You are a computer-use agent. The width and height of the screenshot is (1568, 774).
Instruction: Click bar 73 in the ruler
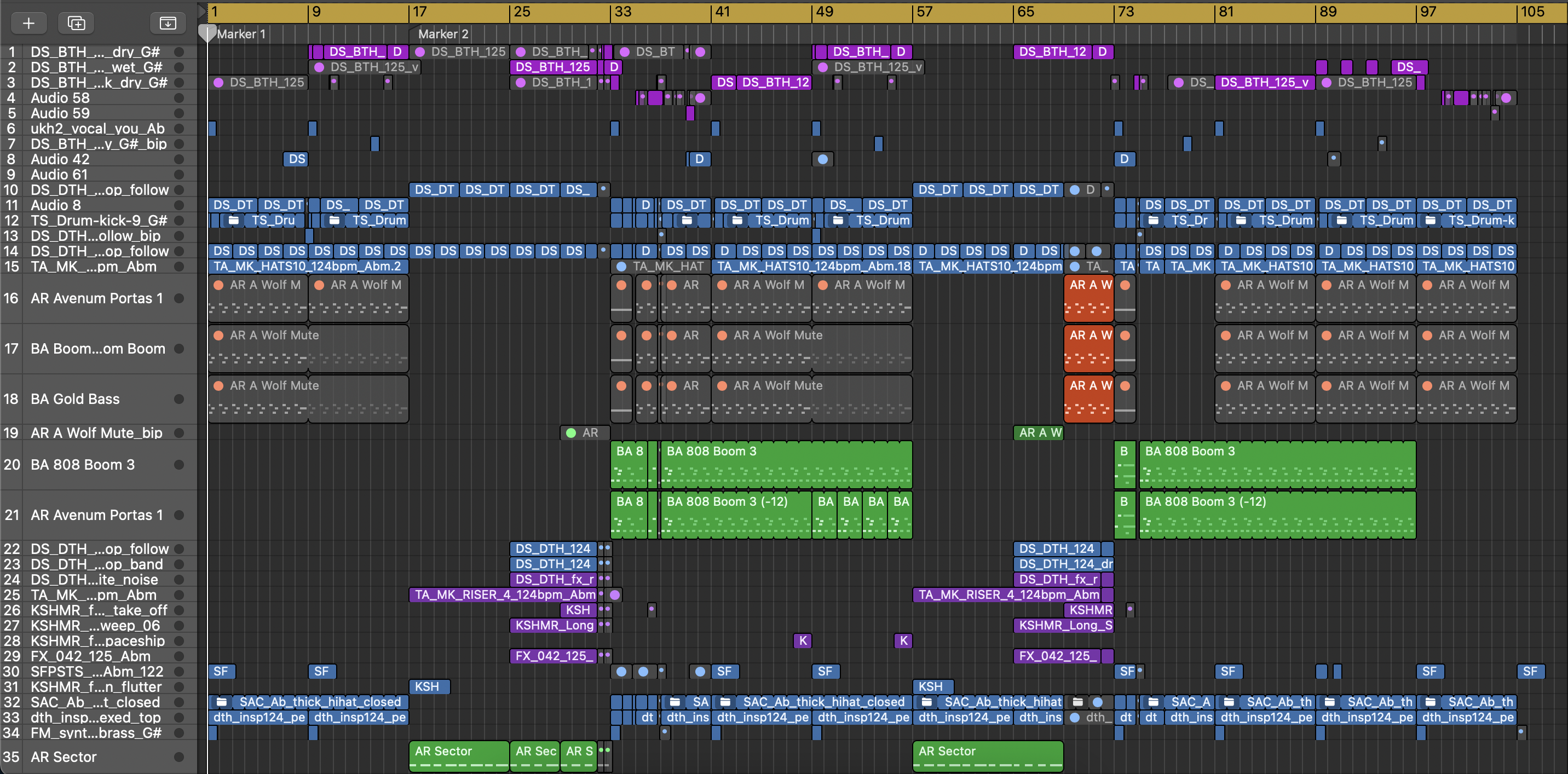coord(1126,11)
